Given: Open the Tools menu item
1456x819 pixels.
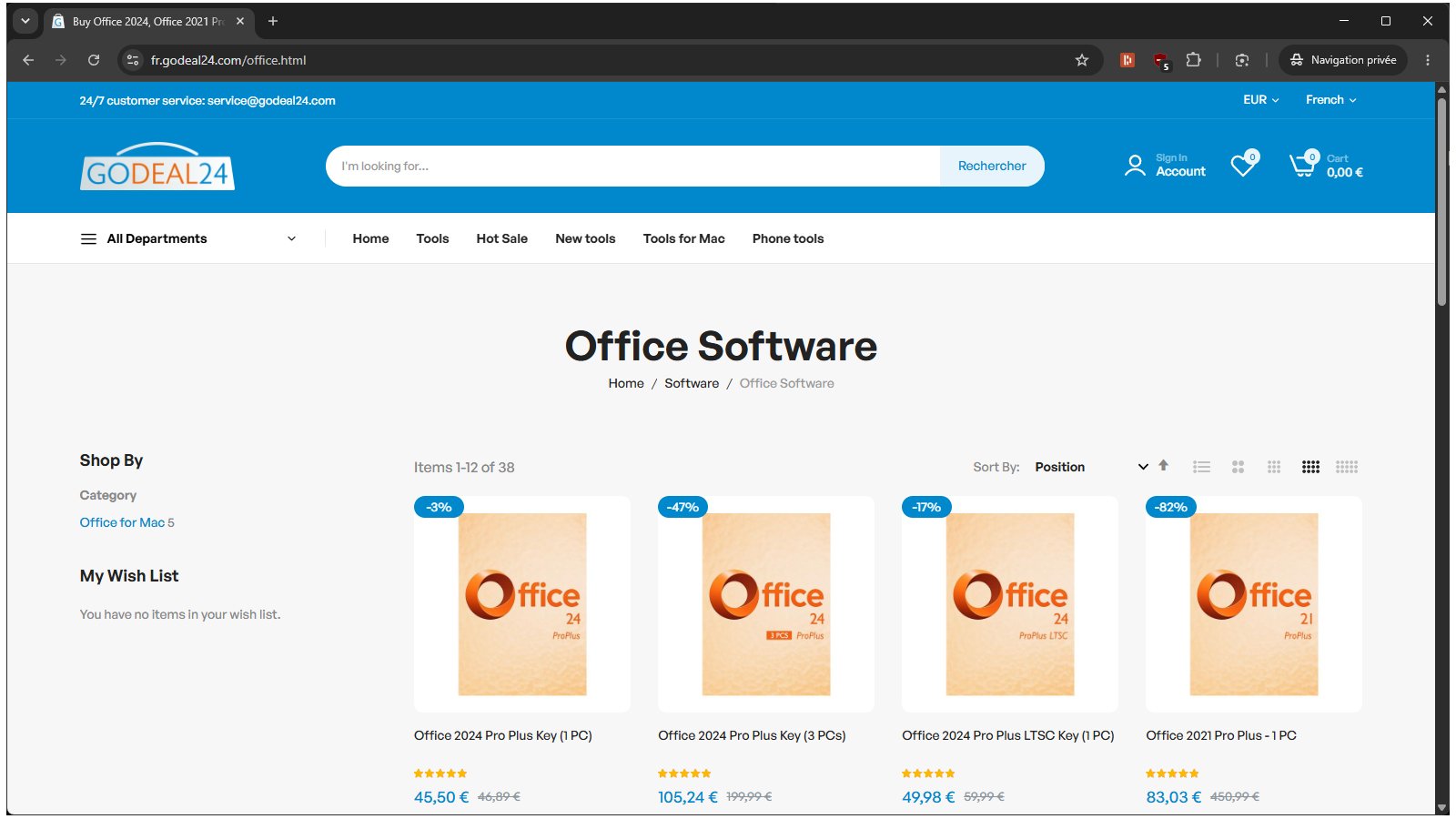Looking at the screenshot, I should (x=432, y=238).
